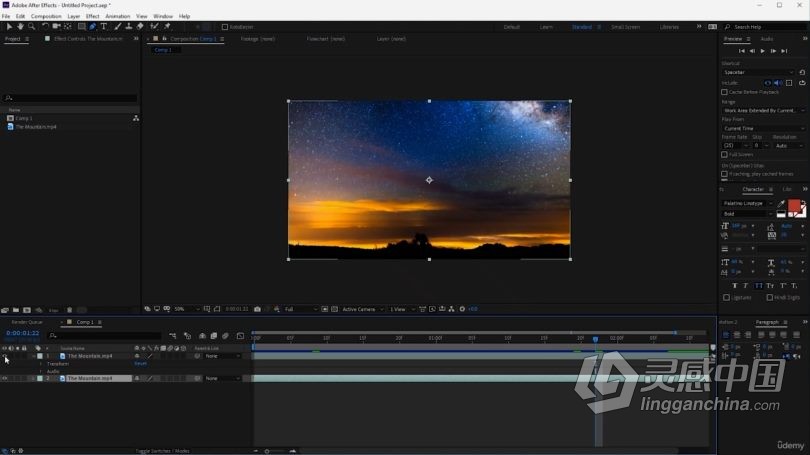Enable Cache Before Playback checkbox
The image size is (810, 455).
click(724, 92)
